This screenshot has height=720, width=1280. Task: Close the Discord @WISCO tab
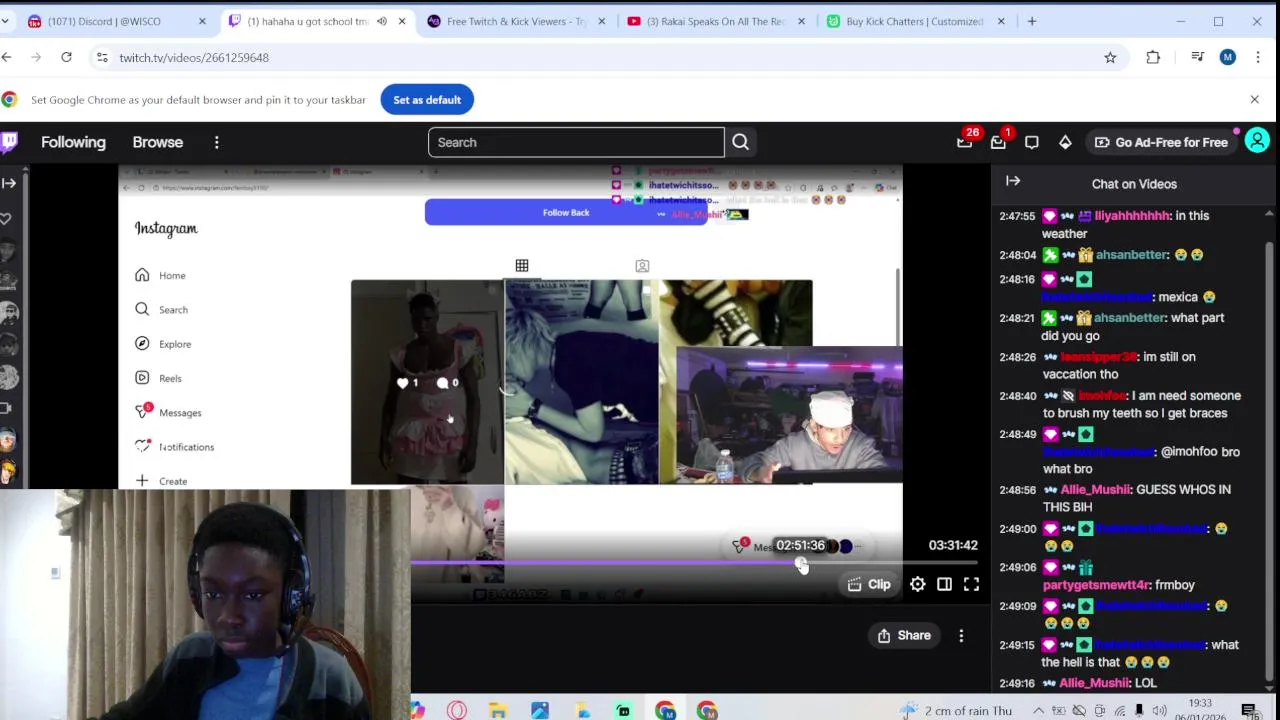(x=202, y=21)
